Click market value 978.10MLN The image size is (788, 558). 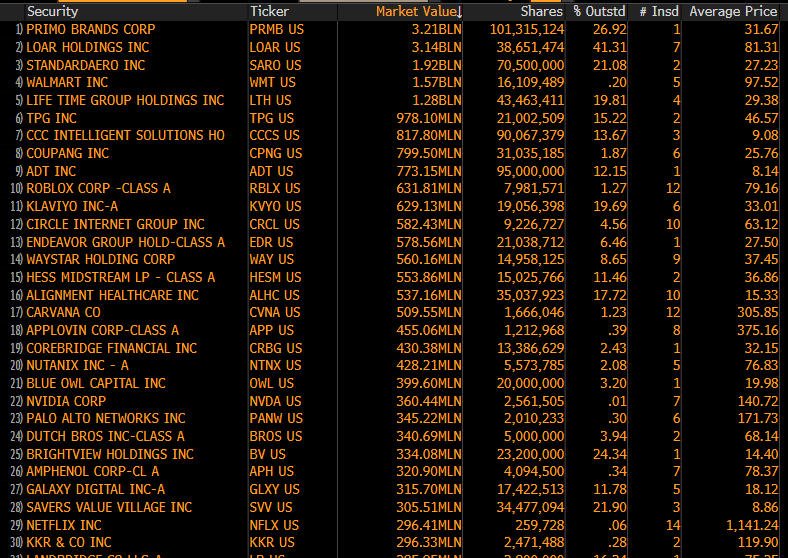429,118
